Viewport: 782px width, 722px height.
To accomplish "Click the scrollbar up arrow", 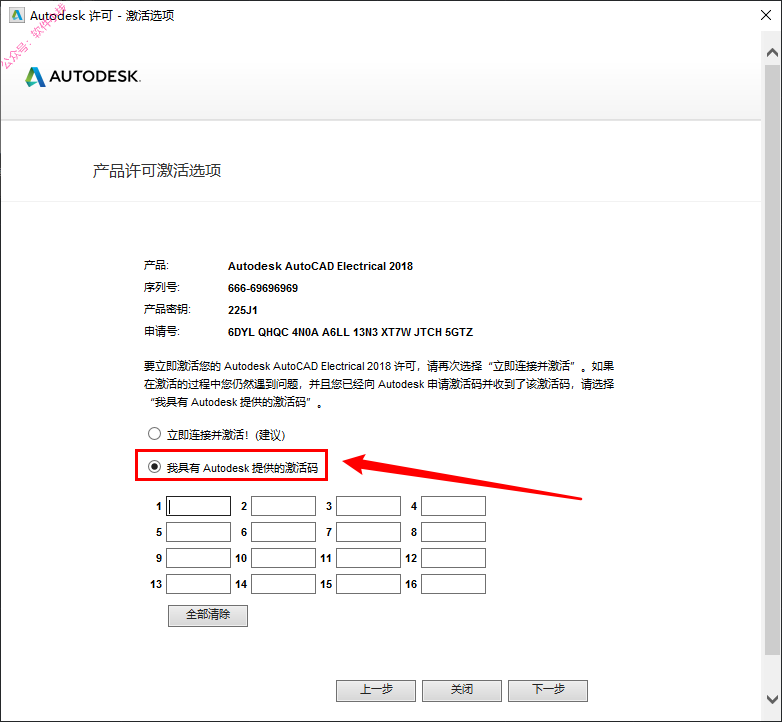I will pos(772,52).
